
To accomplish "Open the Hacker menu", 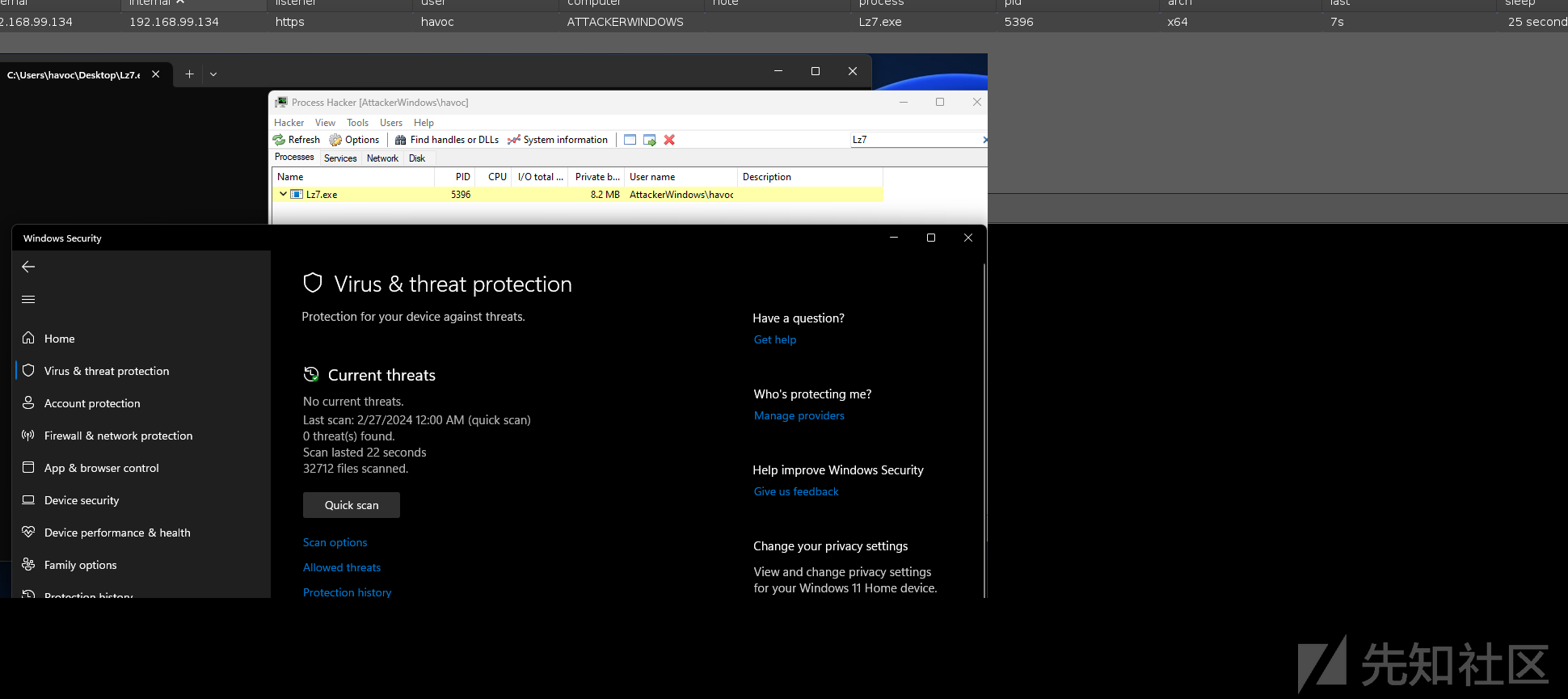I will coord(289,123).
